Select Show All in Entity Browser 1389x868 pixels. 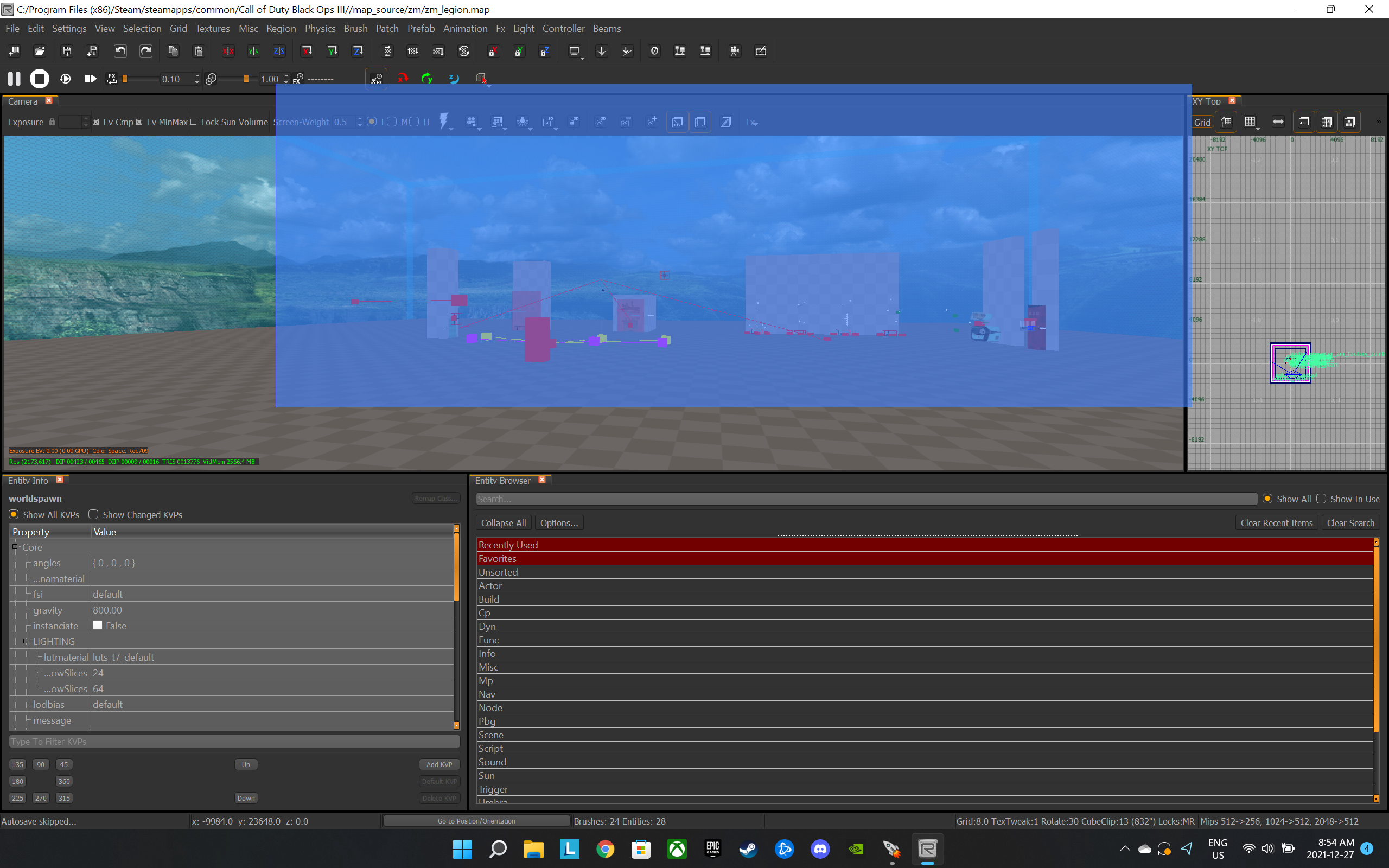[x=1268, y=499]
